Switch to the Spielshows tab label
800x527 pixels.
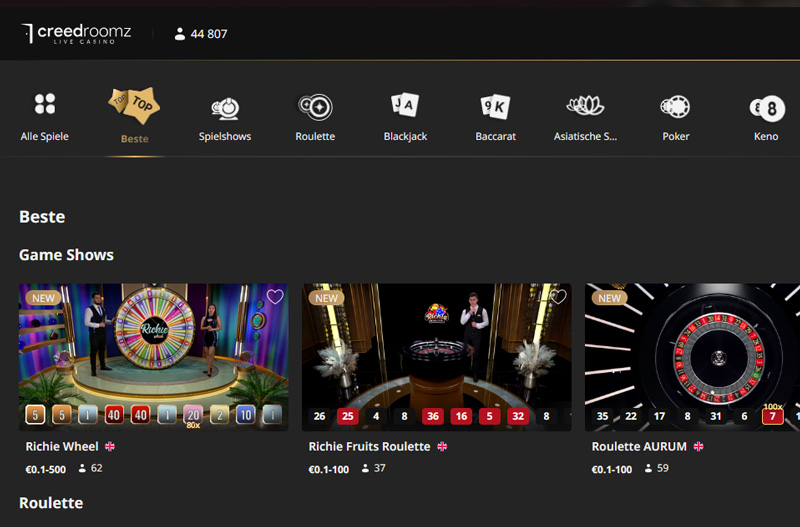click(x=225, y=136)
